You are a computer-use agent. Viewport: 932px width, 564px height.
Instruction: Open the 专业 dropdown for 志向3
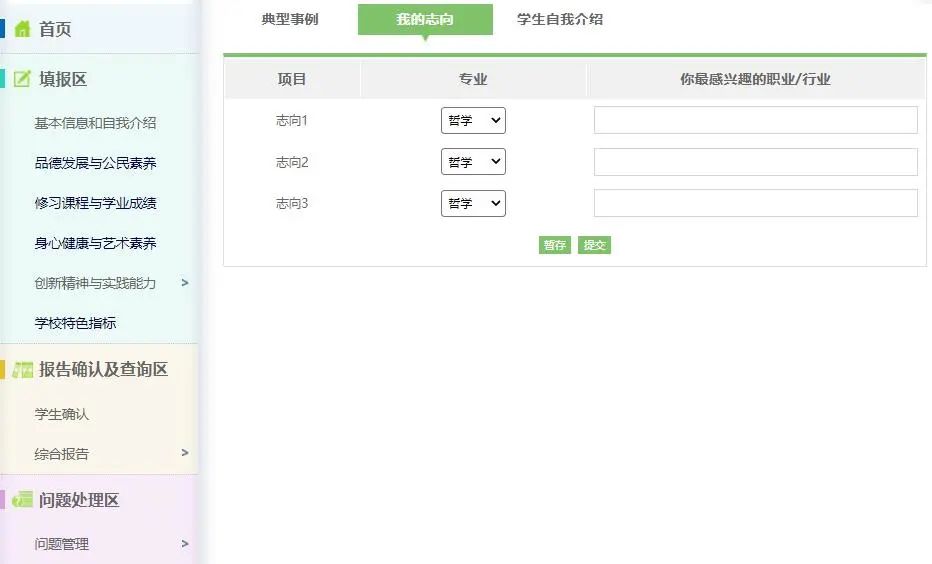point(473,203)
